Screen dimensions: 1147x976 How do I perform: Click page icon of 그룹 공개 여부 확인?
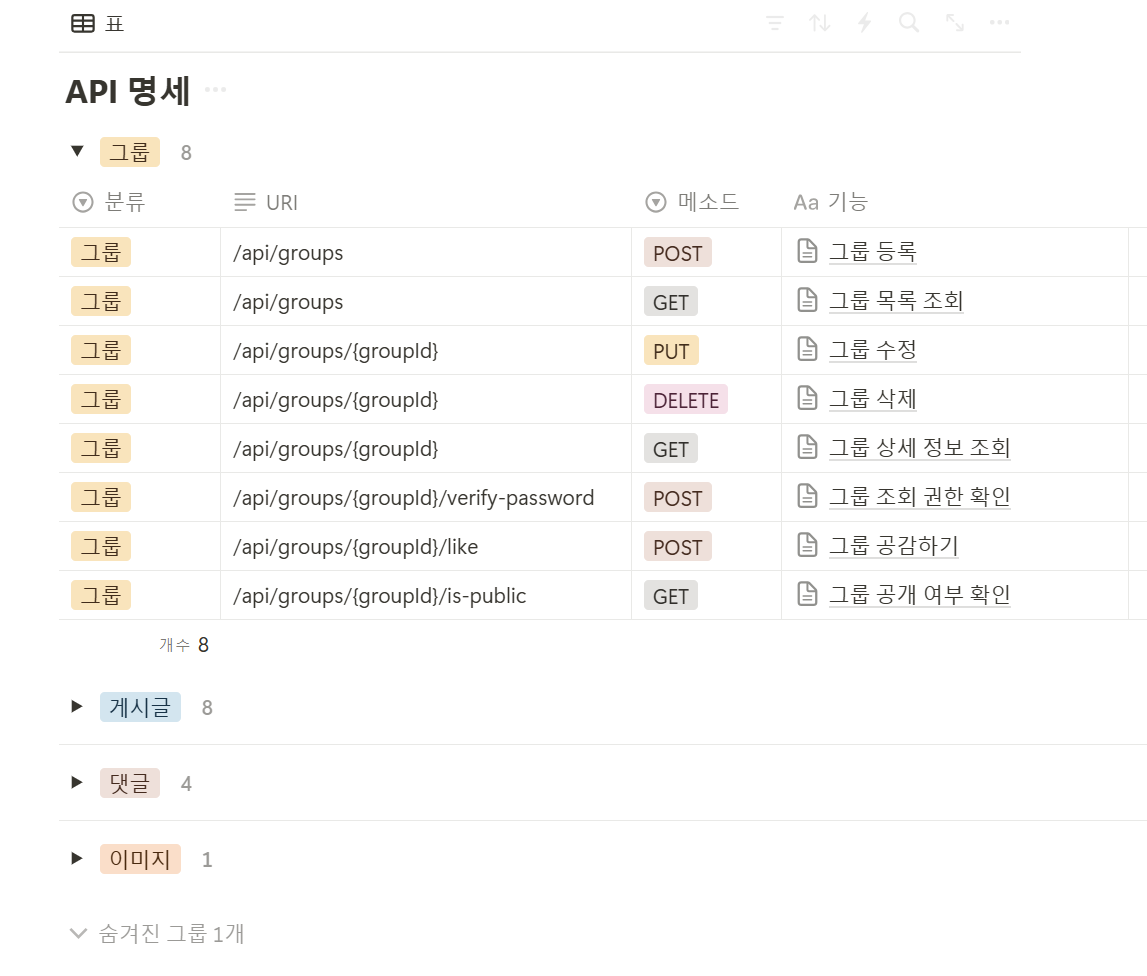(807, 594)
